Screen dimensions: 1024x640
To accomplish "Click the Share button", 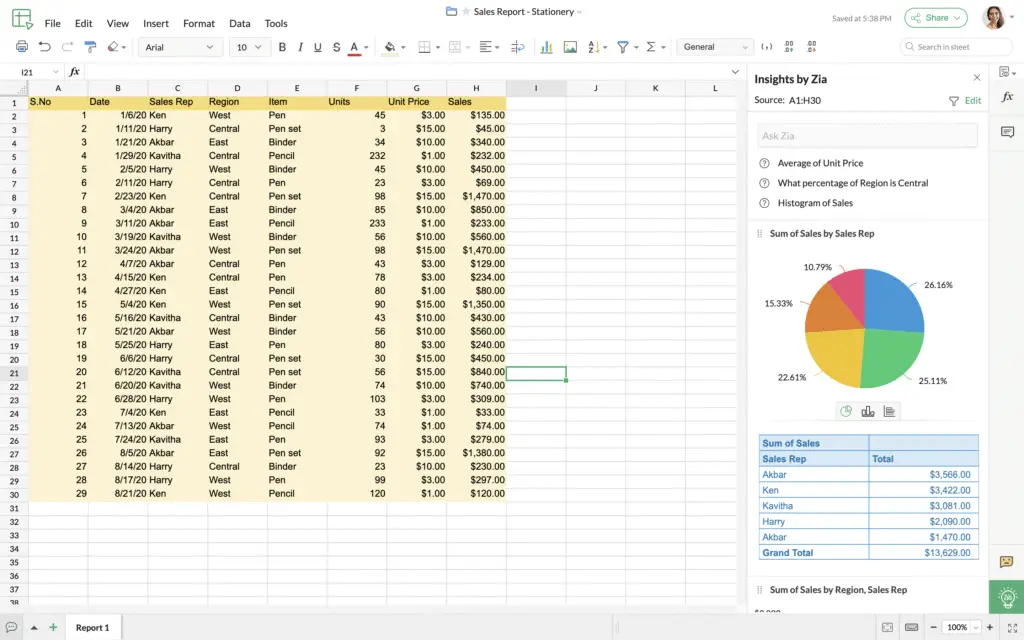I will coord(936,18).
